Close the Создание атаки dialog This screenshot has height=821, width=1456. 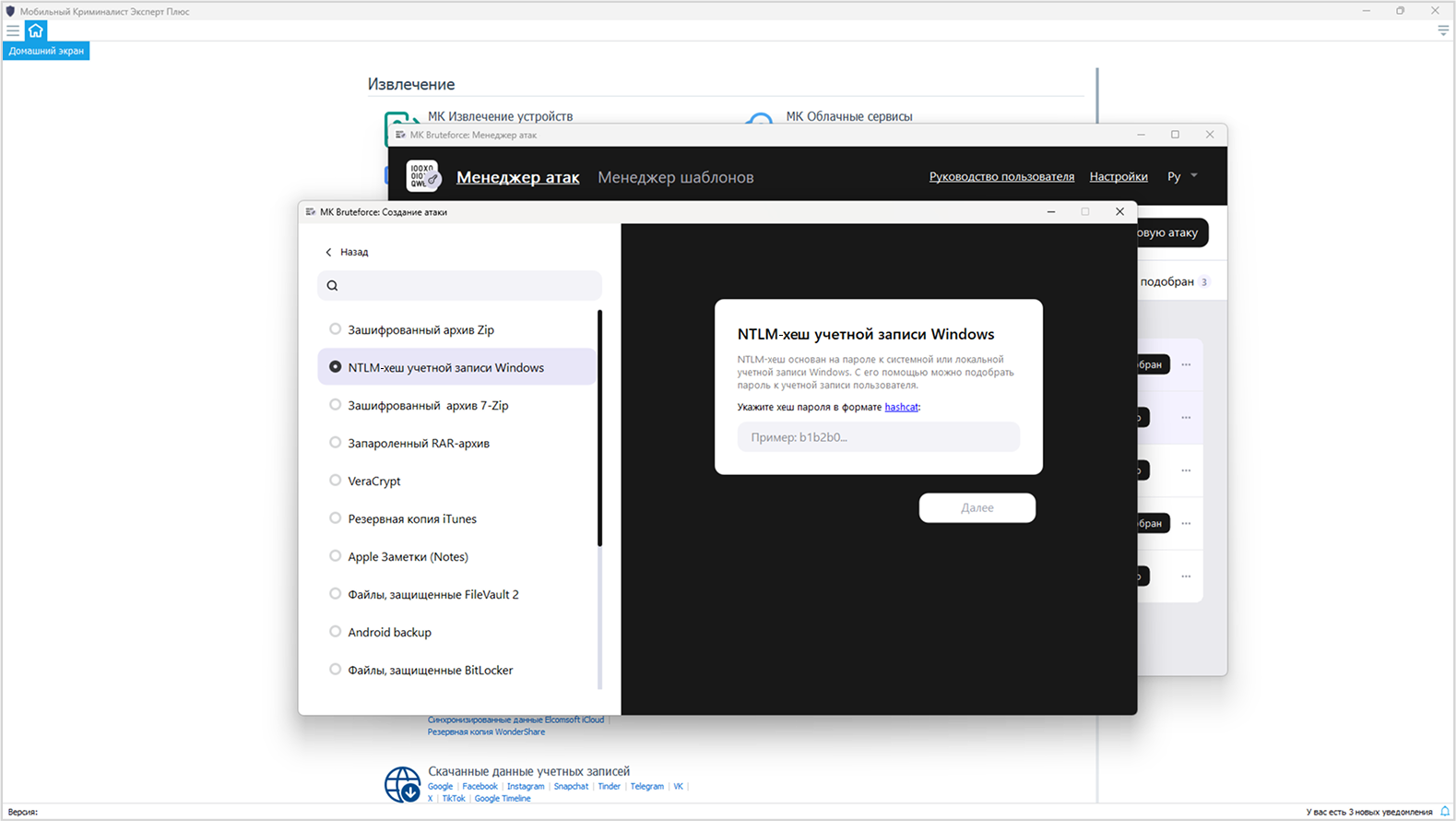[x=1119, y=212]
